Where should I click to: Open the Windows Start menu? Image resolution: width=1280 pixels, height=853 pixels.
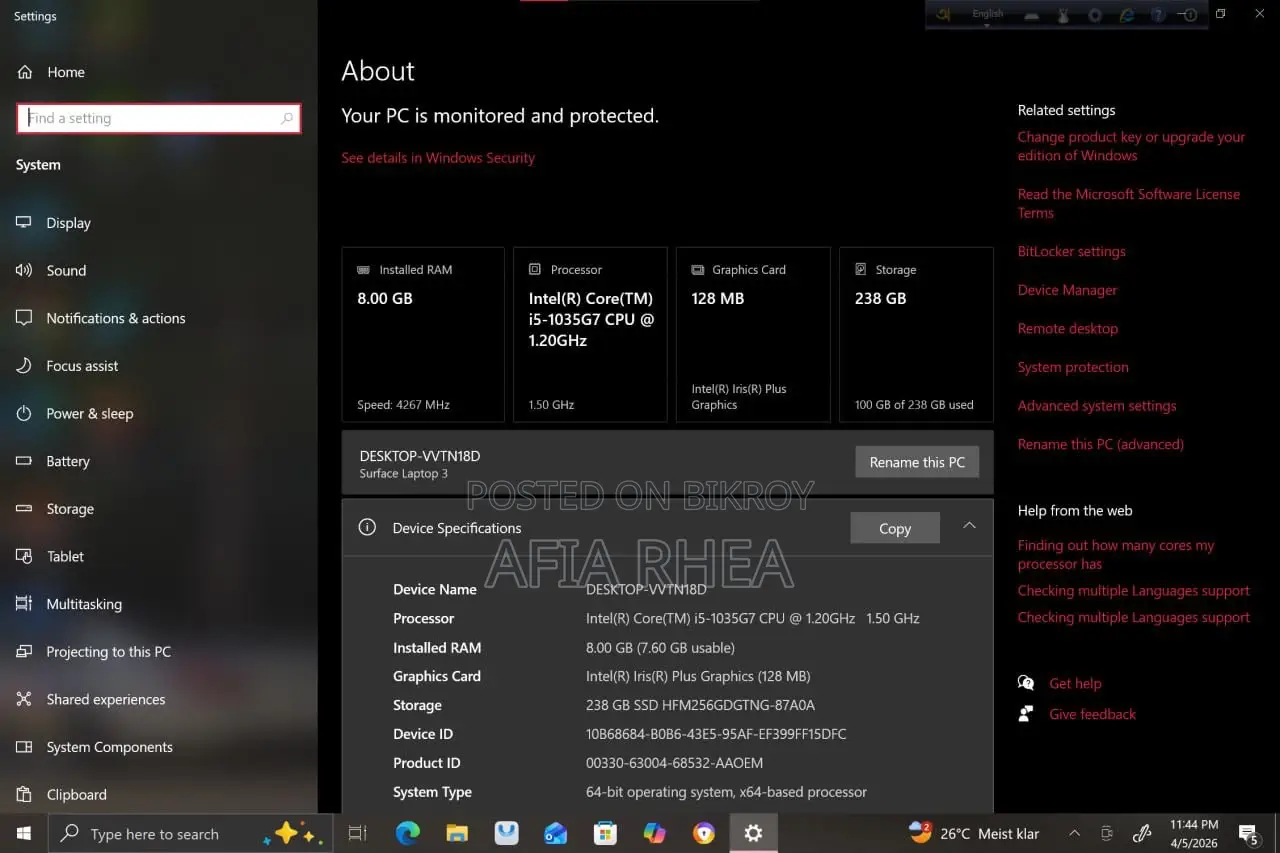click(x=24, y=833)
